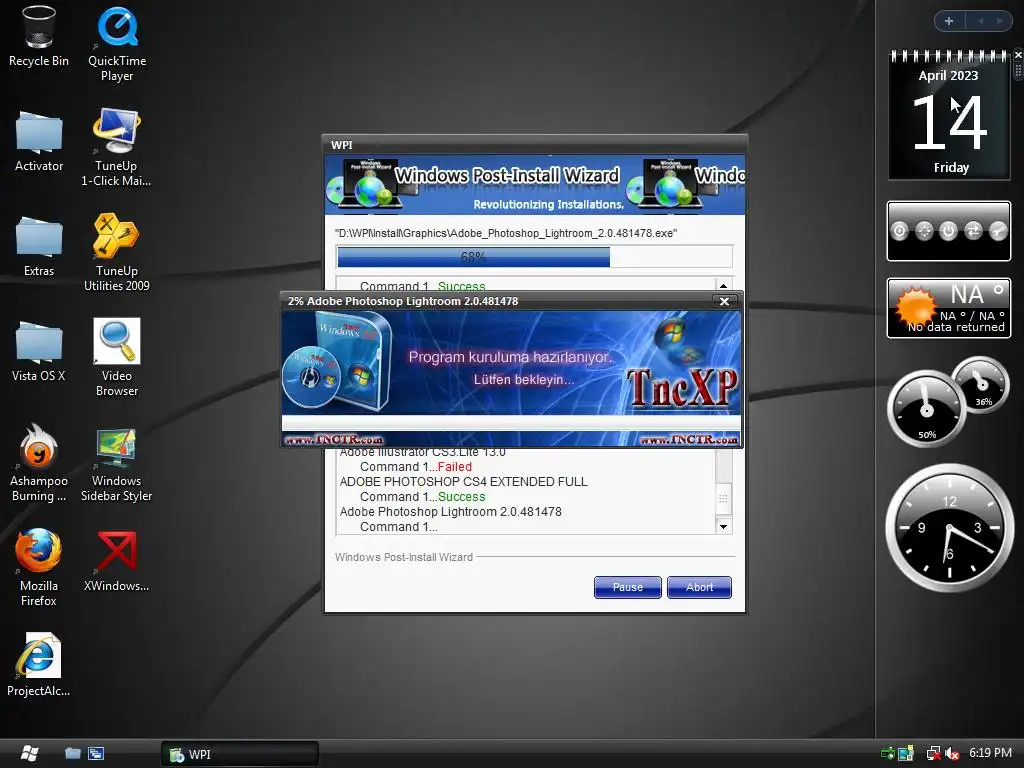Screen dimensions: 1024x768
Task: Click the safely remove hardware tray icon
Action: [x=888, y=754]
